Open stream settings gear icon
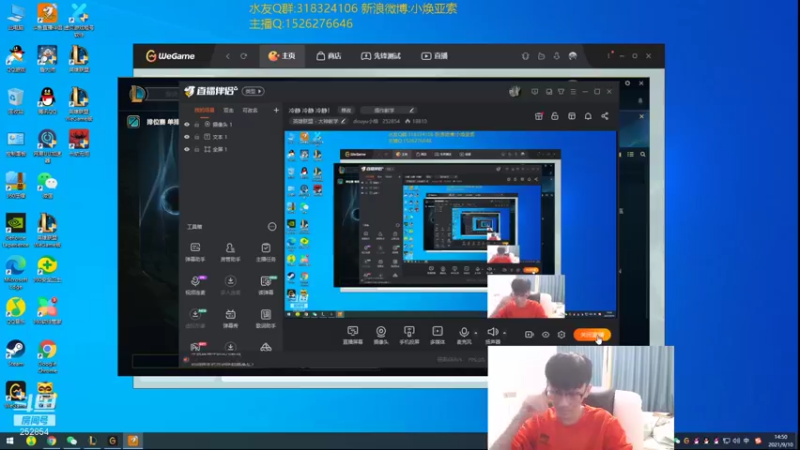The height and width of the screenshot is (450, 800). click(x=561, y=335)
